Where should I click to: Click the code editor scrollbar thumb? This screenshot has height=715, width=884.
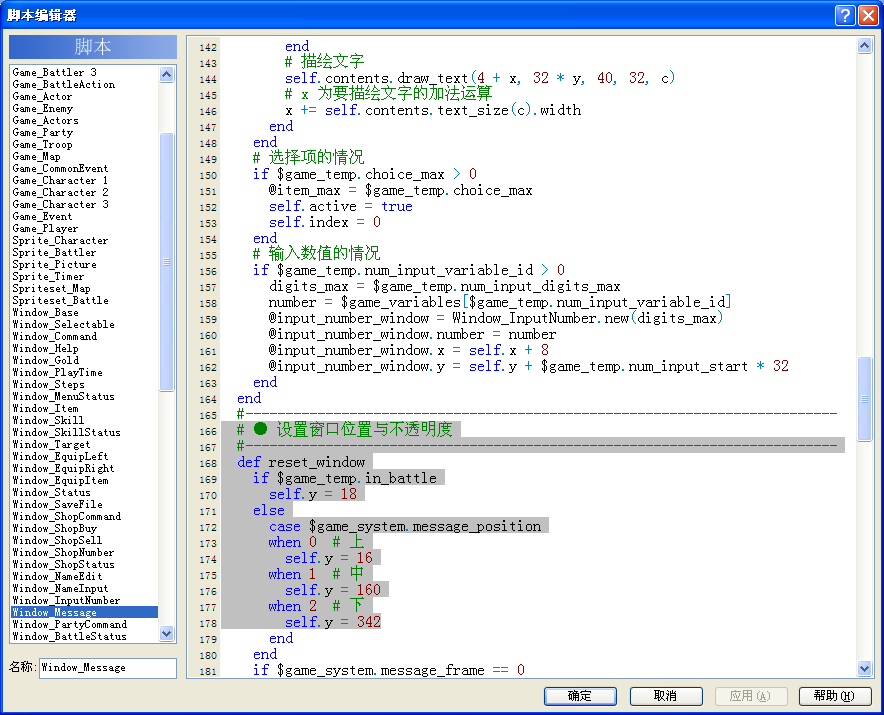(864, 399)
